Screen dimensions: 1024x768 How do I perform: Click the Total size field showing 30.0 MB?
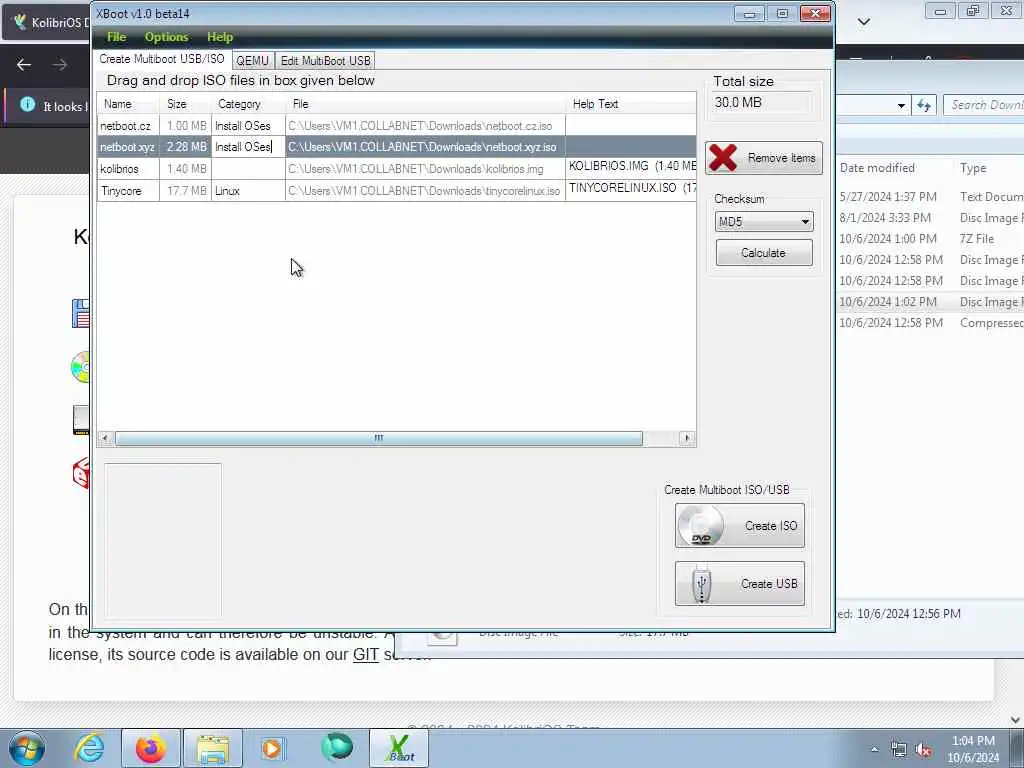click(762, 103)
